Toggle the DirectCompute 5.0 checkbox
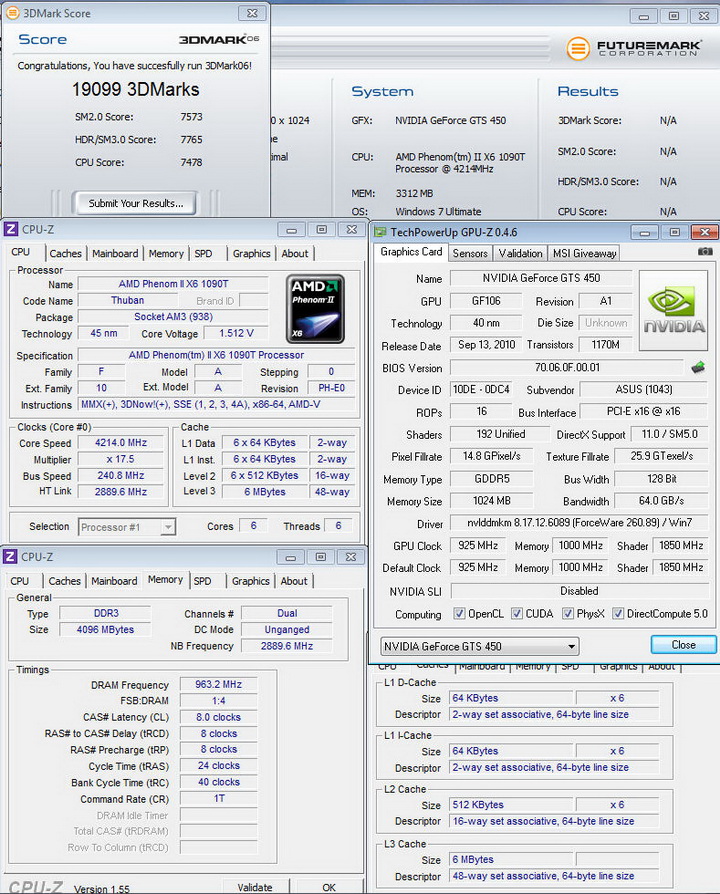 pos(617,613)
